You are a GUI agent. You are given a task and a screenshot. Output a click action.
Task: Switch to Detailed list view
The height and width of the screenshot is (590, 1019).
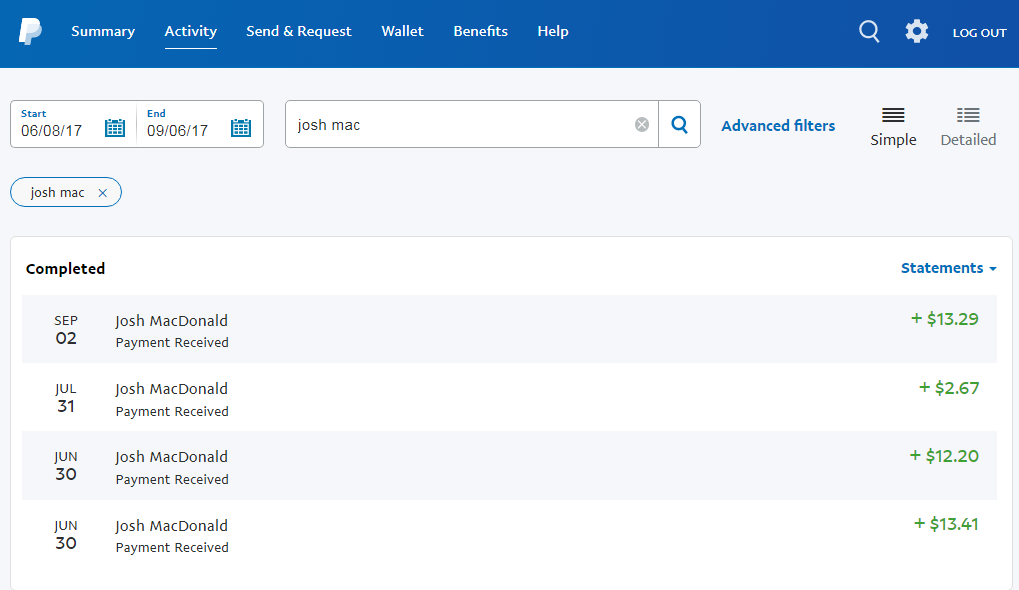coord(967,126)
